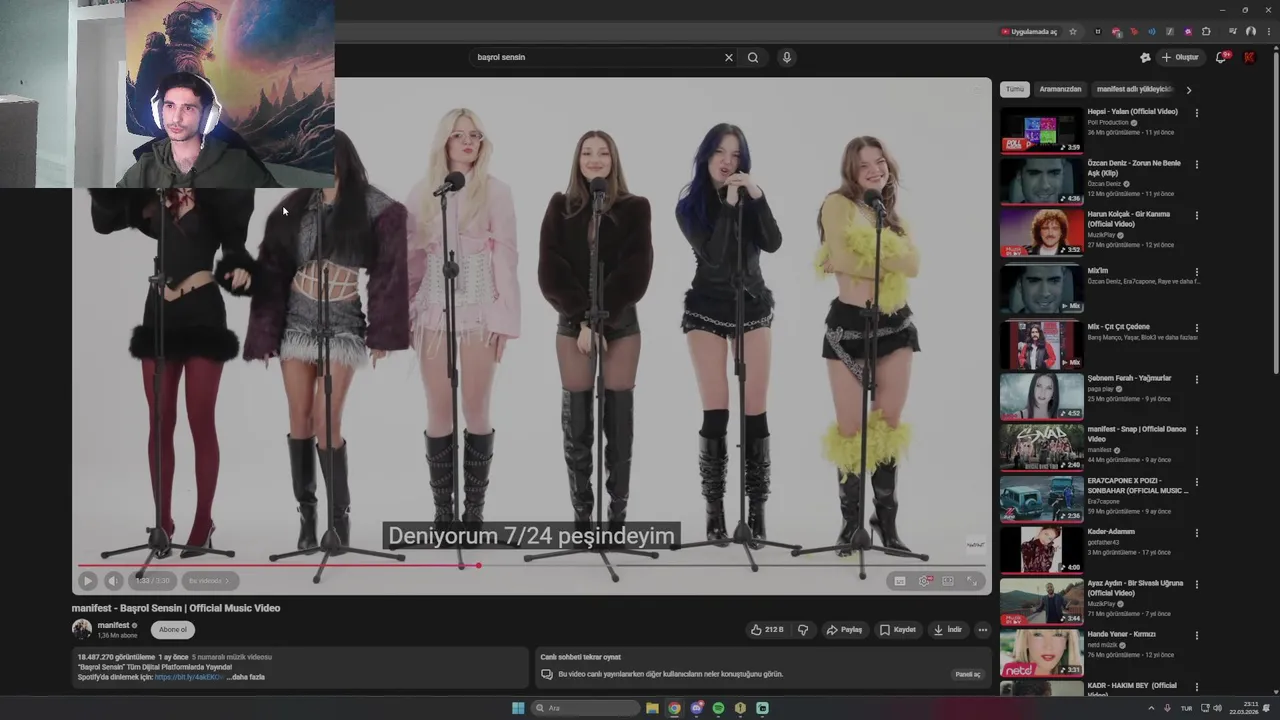Open 'Harun Kolçak - Gir Kanıma' thumbnail

tap(1041, 232)
